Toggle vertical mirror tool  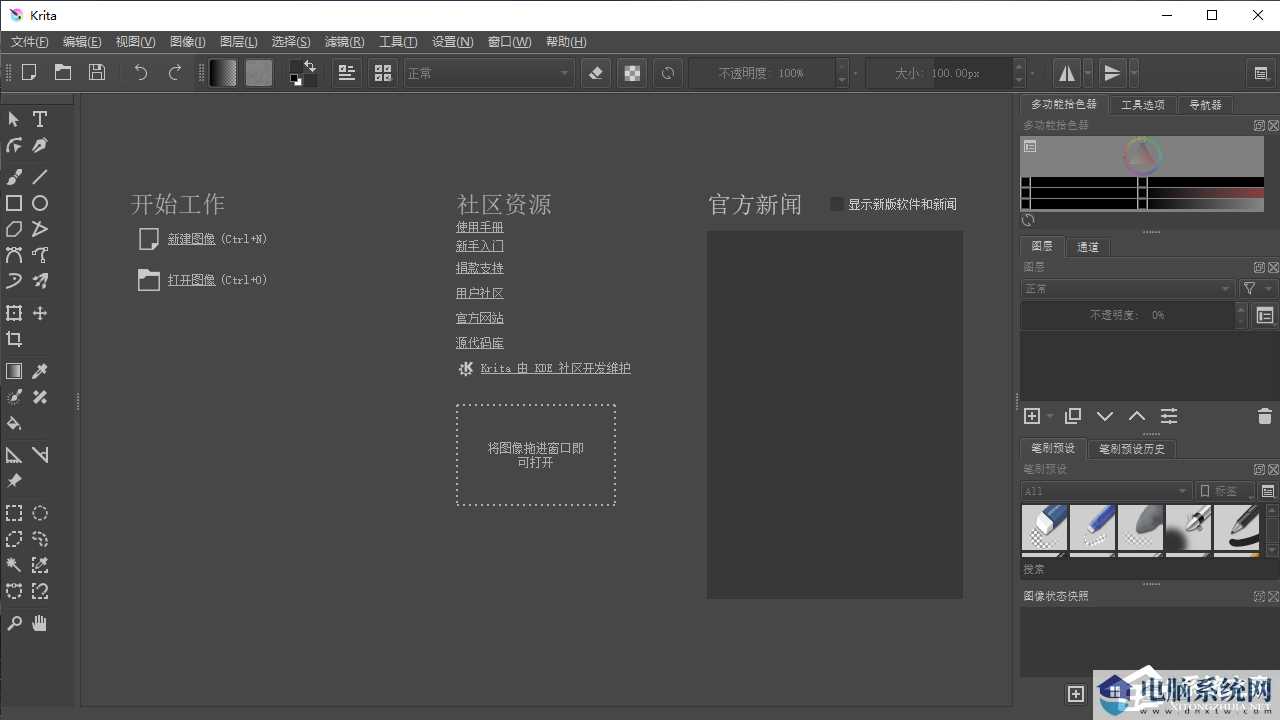click(x=1112, y=73)
